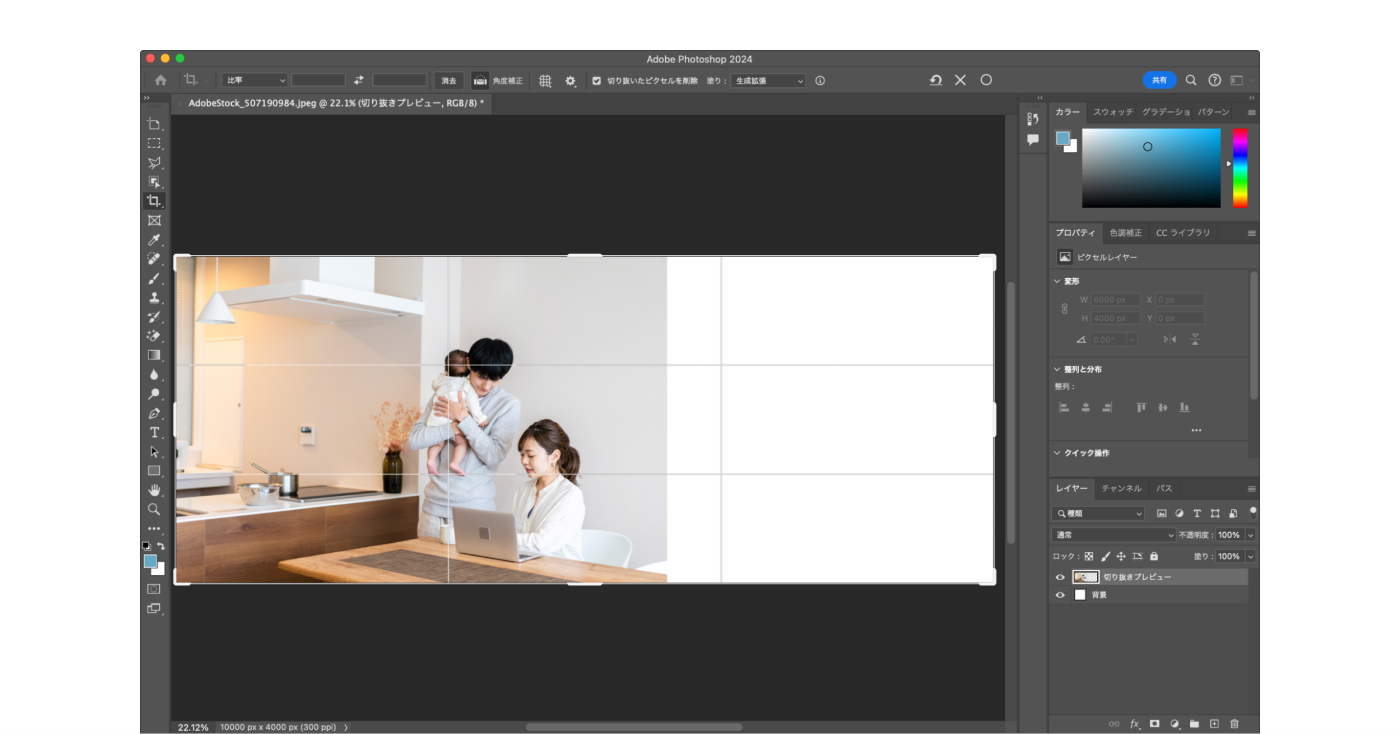The width and height of the screenshot is (1400, 734).
Task: Select the Eyedropper tool in the toolbar
Action: tap(154, 240)
